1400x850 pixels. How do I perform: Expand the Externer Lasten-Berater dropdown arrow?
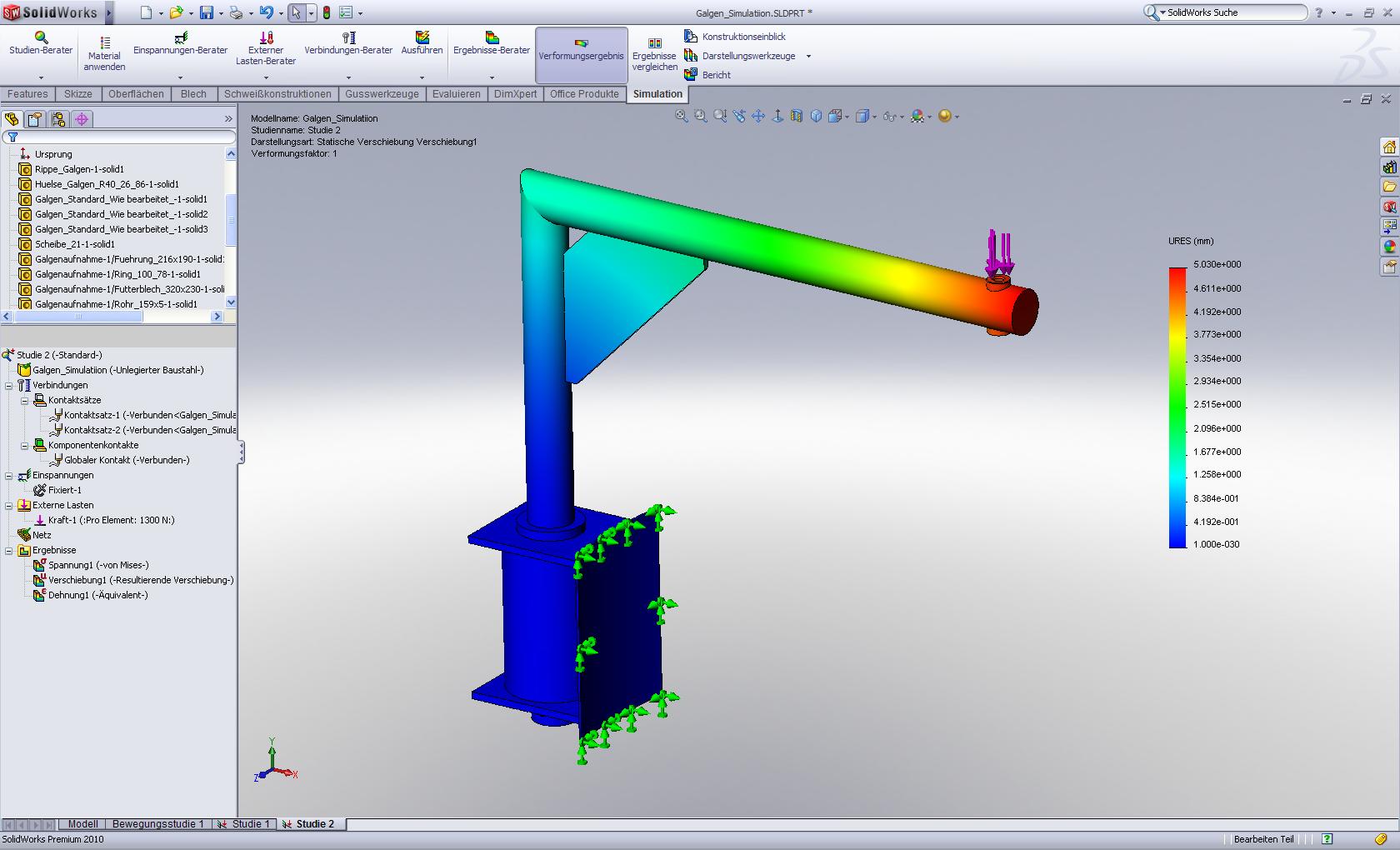click(266, 78)
